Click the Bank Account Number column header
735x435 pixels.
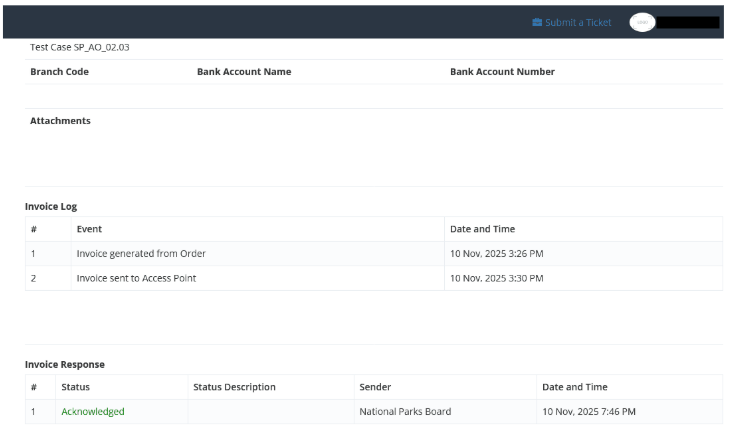click(x=502, y=72)
